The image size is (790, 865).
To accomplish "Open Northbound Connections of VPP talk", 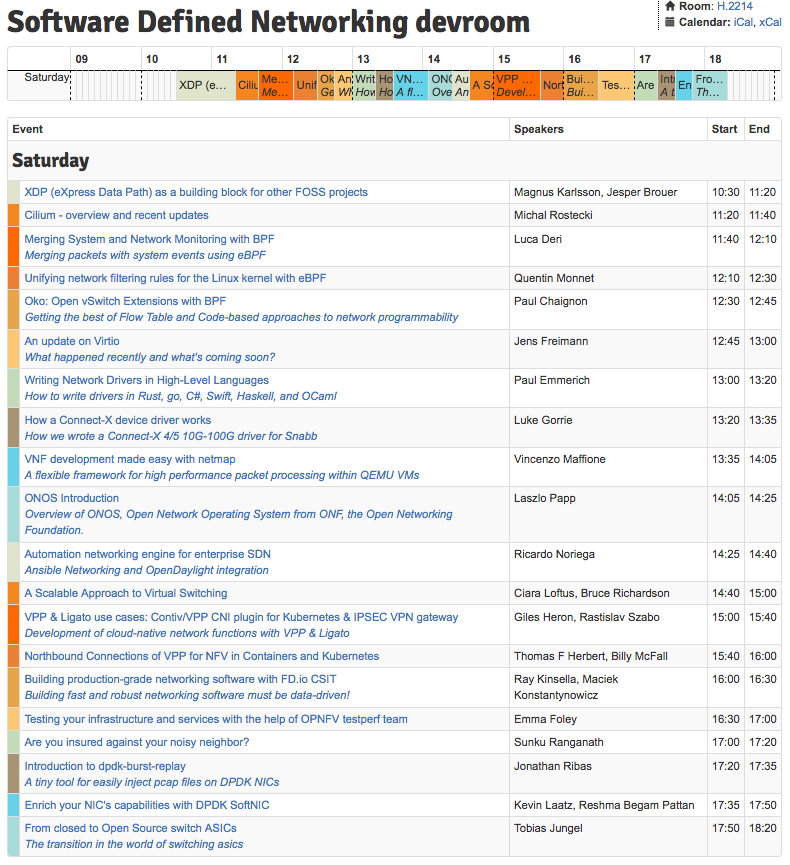I will pyautogui.click(x=202, y=656).
